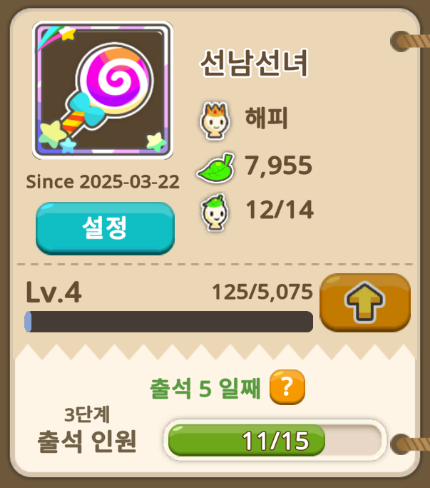Click the 125/5,075 experience text
Image resolution: width=430 pixels, height=488 pixels.
pyautogui.click(x=263, y=292)
